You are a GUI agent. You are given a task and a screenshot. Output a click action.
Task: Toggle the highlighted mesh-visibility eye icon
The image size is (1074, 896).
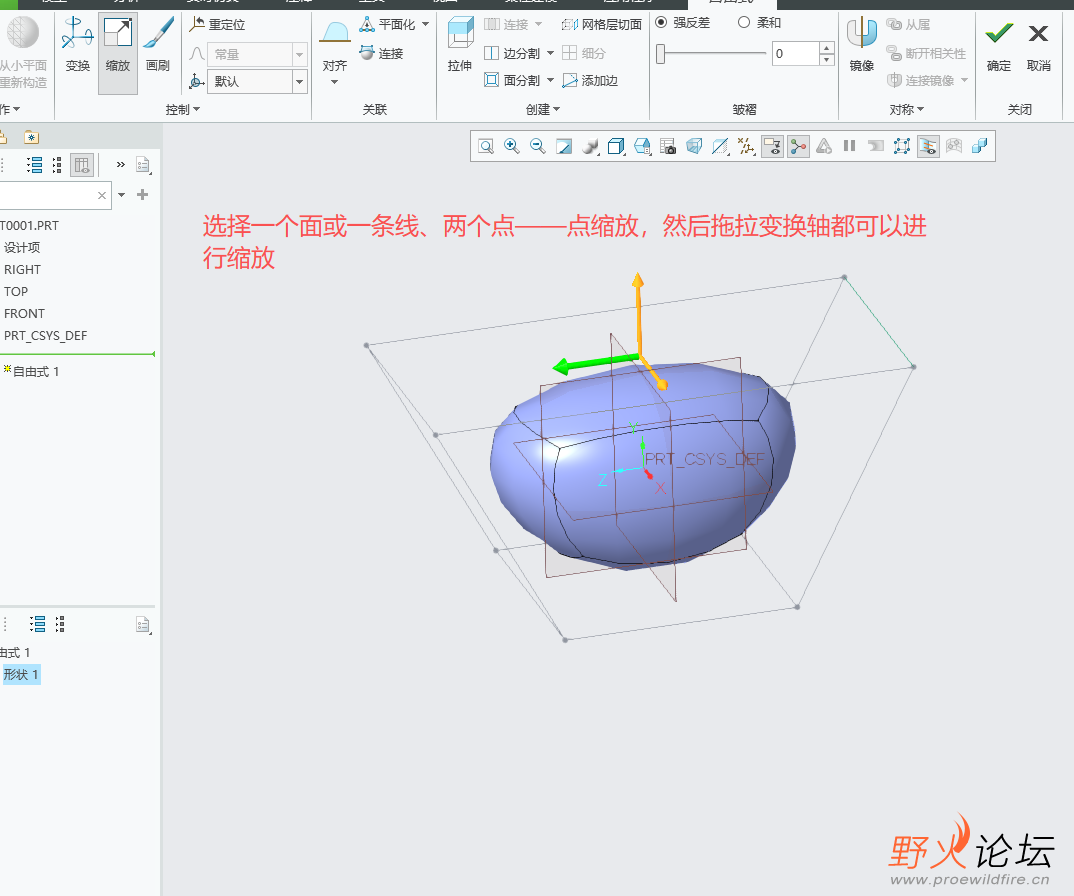coord(928,146)
